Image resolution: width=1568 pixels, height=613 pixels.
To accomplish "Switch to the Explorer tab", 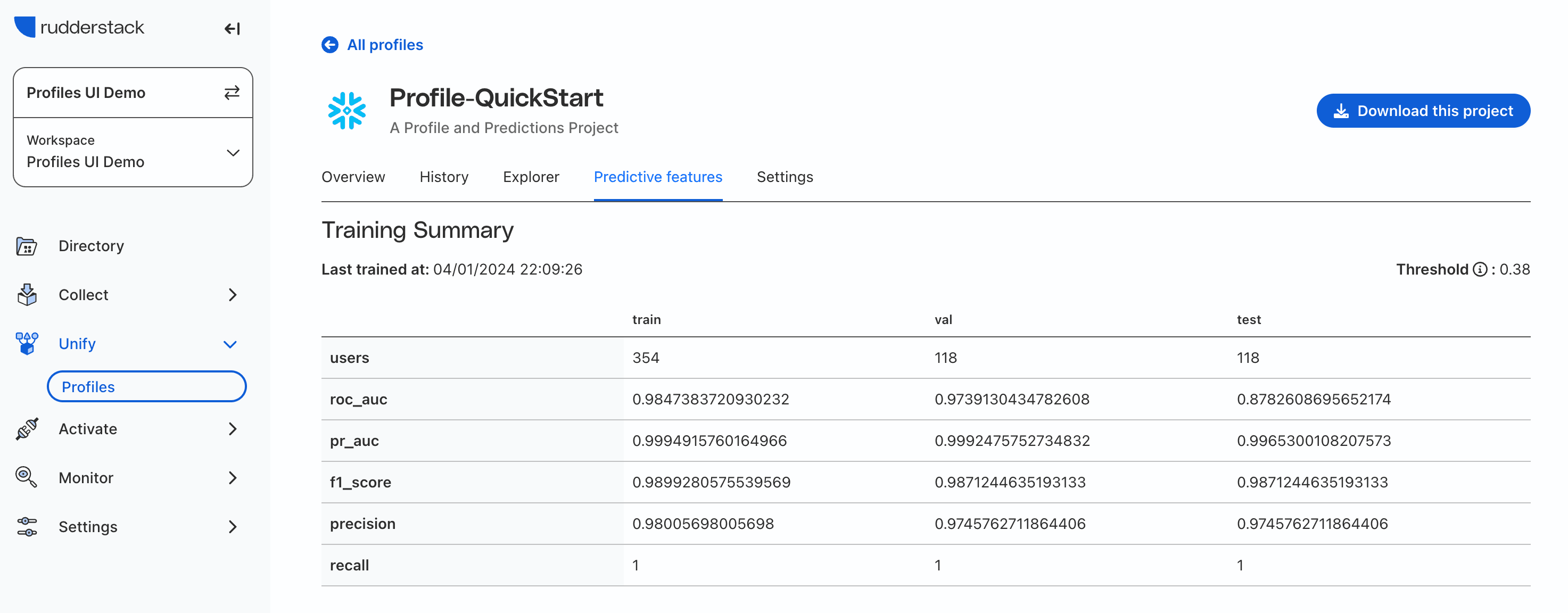I will point(531,177).
